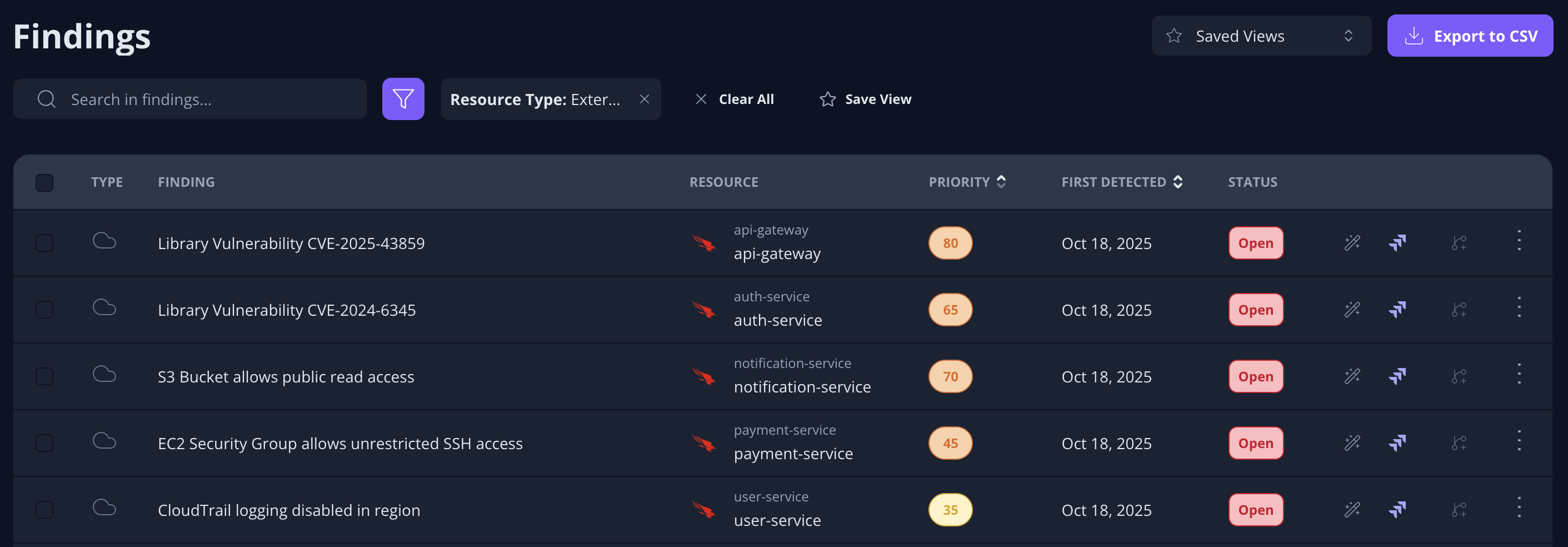Click the magic wand for CloudTrail logging finding

tap(1352, 510)
